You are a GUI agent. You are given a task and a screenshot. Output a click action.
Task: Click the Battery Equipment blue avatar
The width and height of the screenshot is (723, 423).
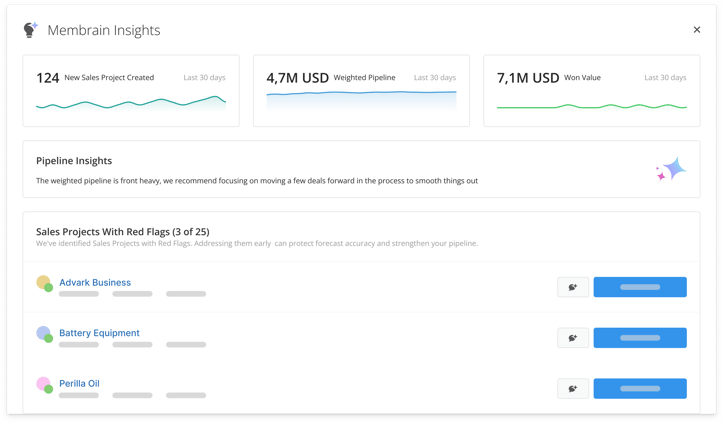click(x=44, y=334)
